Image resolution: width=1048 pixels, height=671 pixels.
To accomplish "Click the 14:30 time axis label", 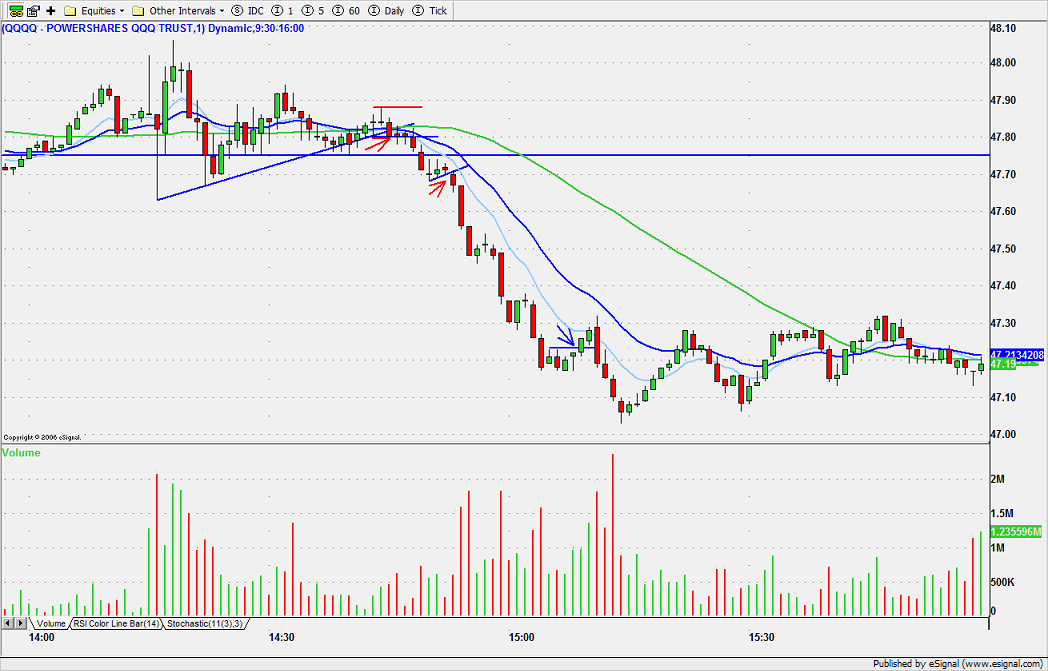I will point(281,638).
